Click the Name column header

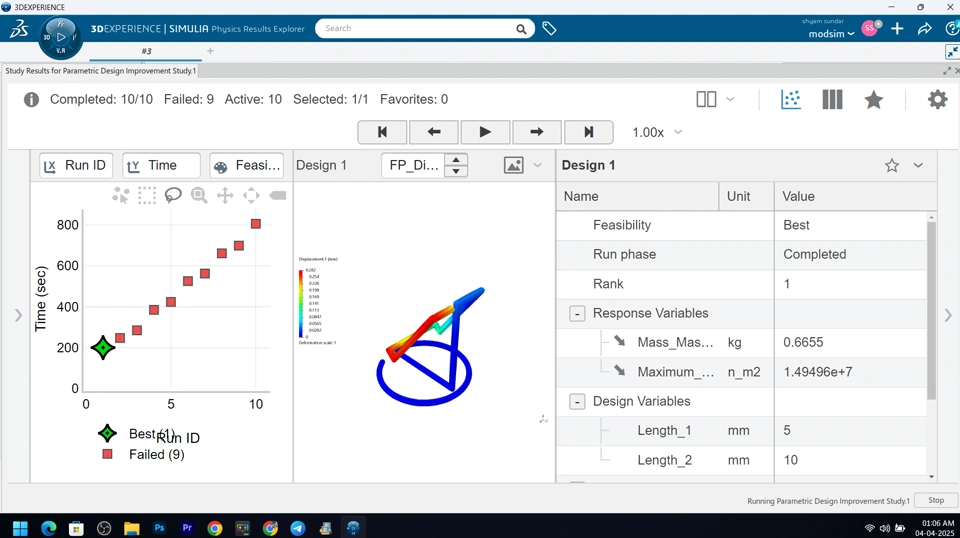click(x=637, y=196)
